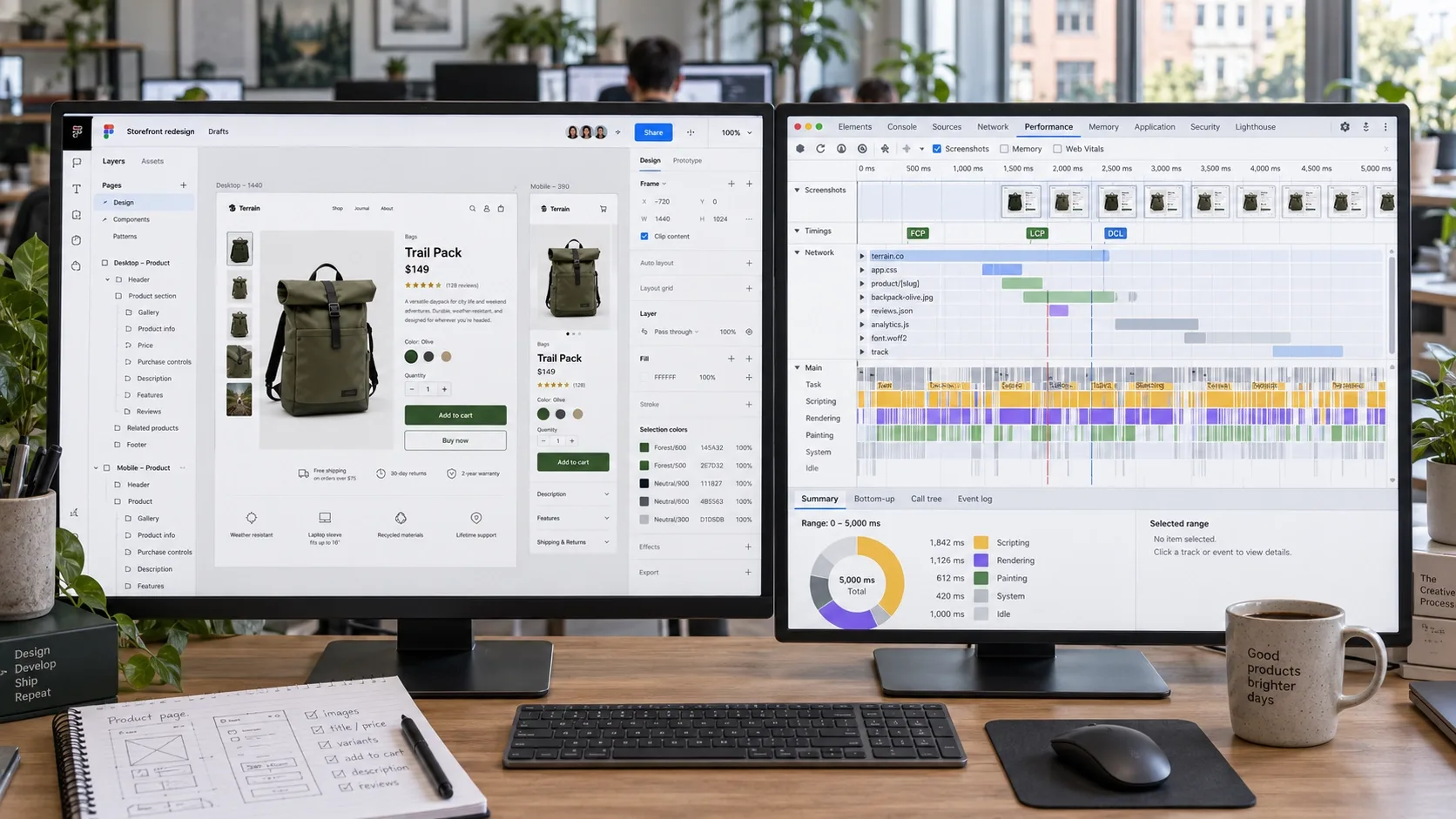The image size is (1456, 819).
Task: Collapse the Main thread track
Action: (x=797, y=368)
